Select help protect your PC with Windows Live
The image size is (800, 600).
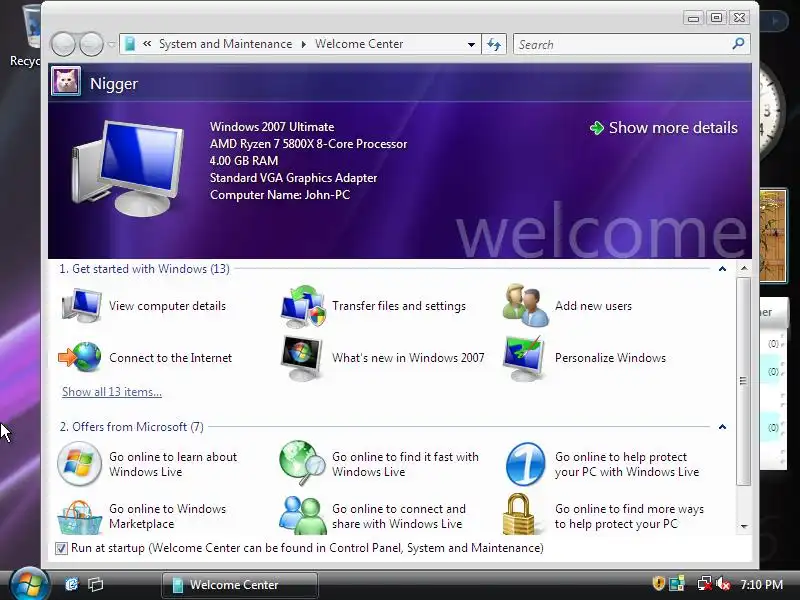(x=603, y=464)
